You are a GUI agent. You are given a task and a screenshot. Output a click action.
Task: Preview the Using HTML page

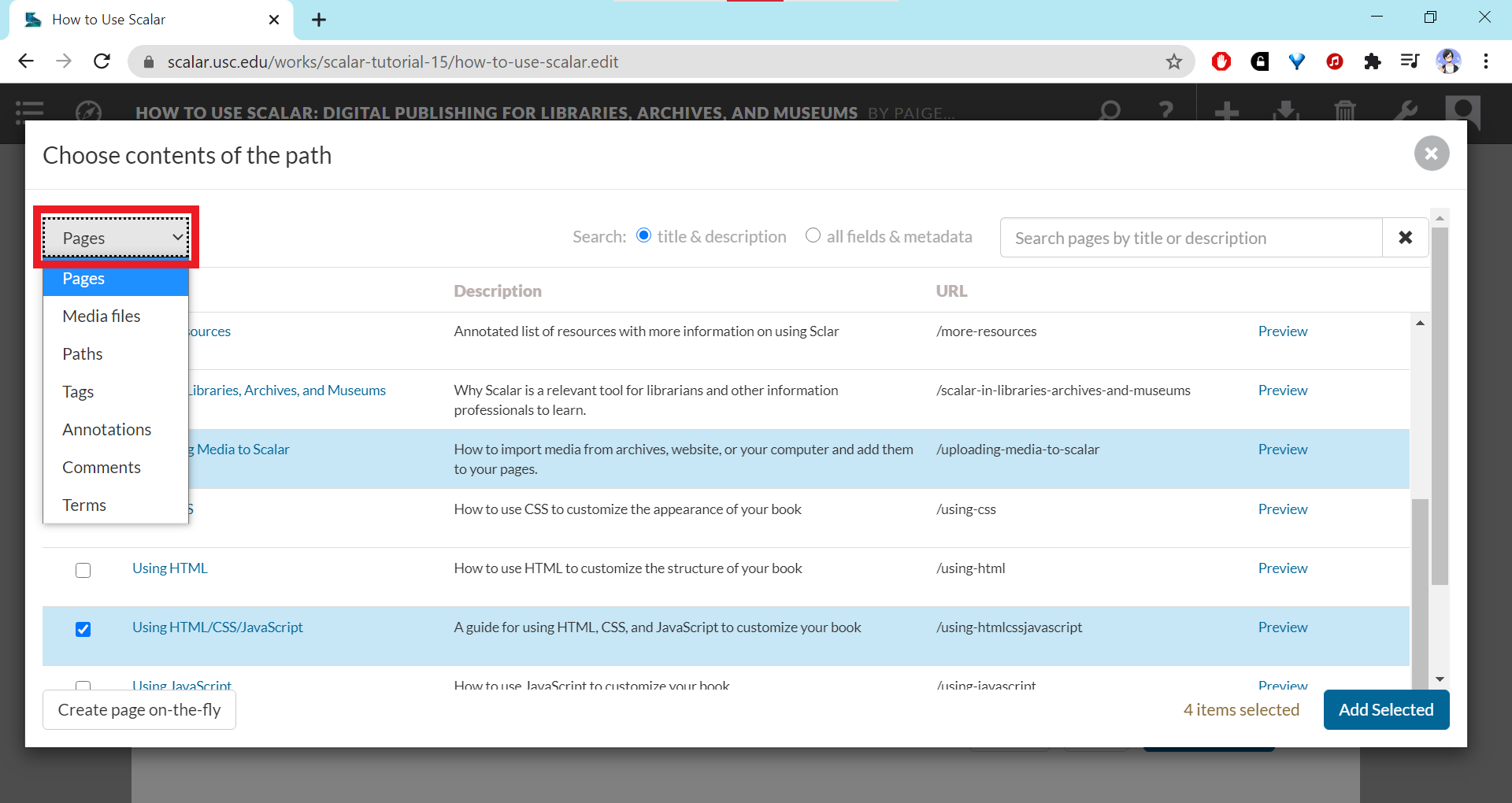point(1282,568)
